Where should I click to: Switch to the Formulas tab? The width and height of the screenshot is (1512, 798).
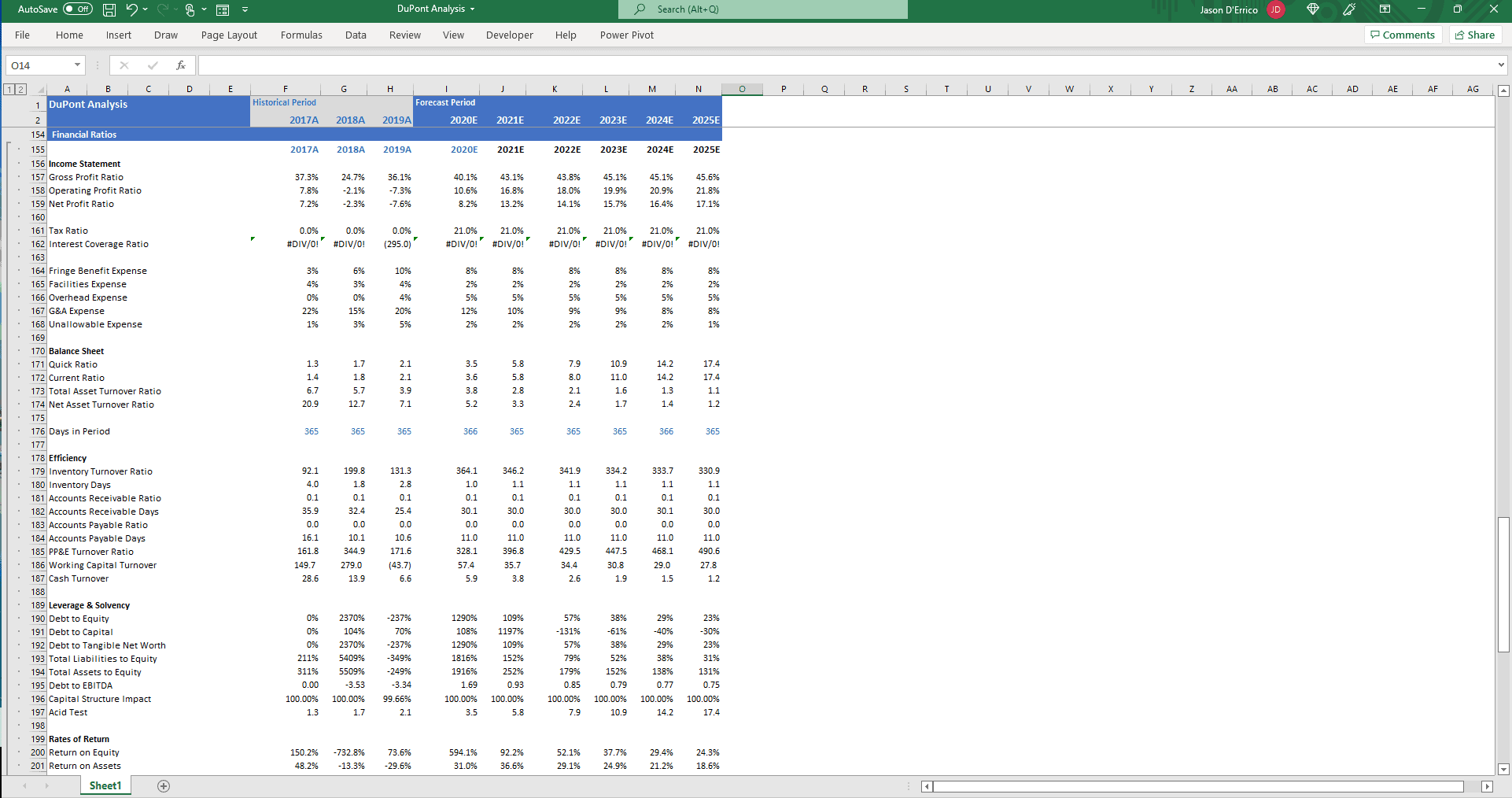click(301, 35)
